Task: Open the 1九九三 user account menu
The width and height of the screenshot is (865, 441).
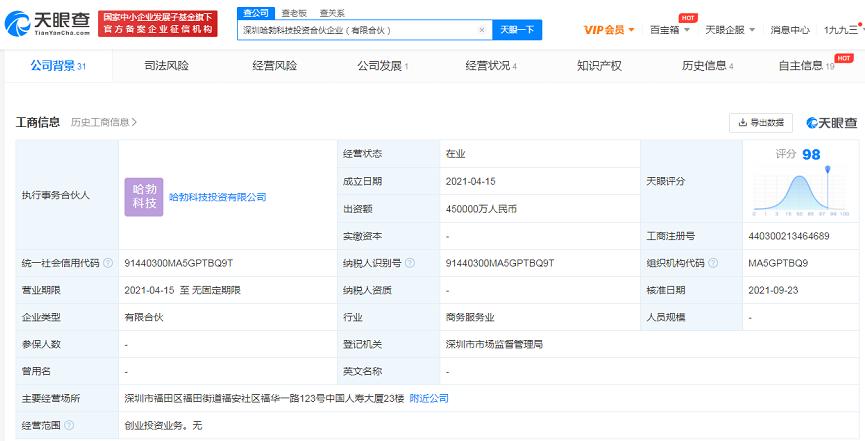Action: click(x=843, y=30)
